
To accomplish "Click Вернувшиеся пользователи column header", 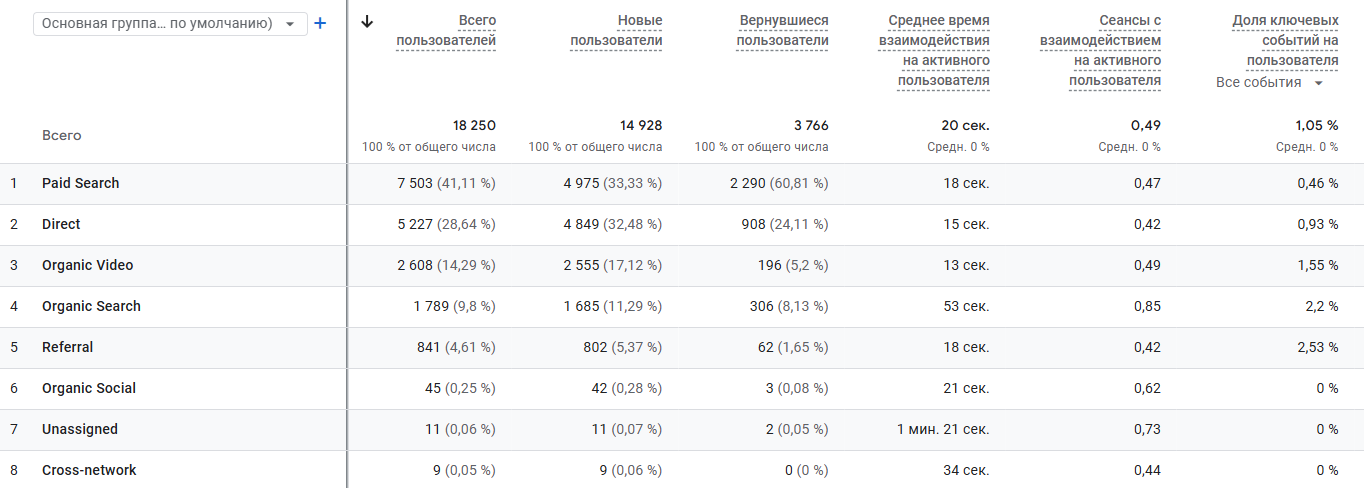I will pyautogui.click(x=783, y=31).
